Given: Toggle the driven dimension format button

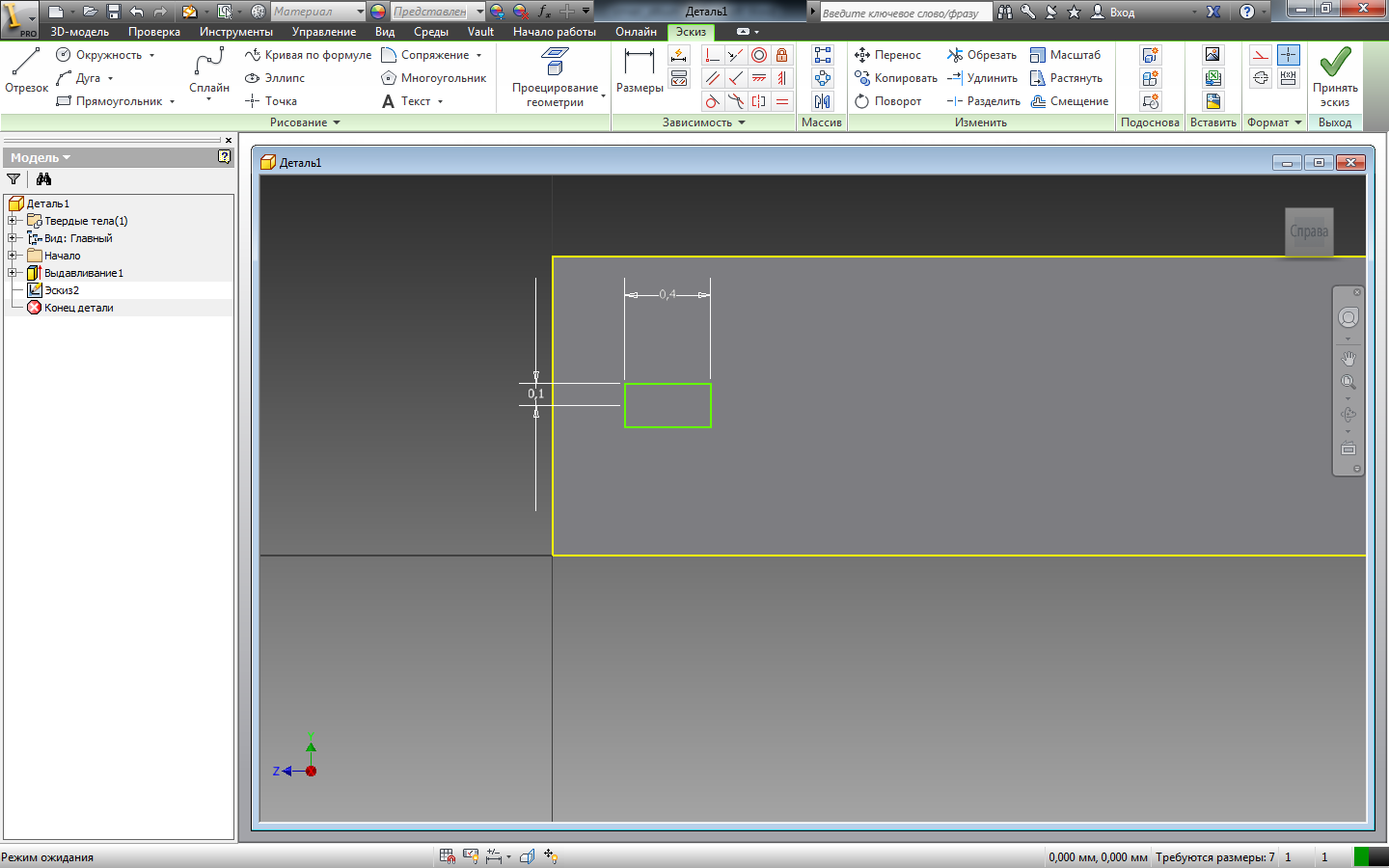Looking at the screenshot, I should coord(1289,78).
